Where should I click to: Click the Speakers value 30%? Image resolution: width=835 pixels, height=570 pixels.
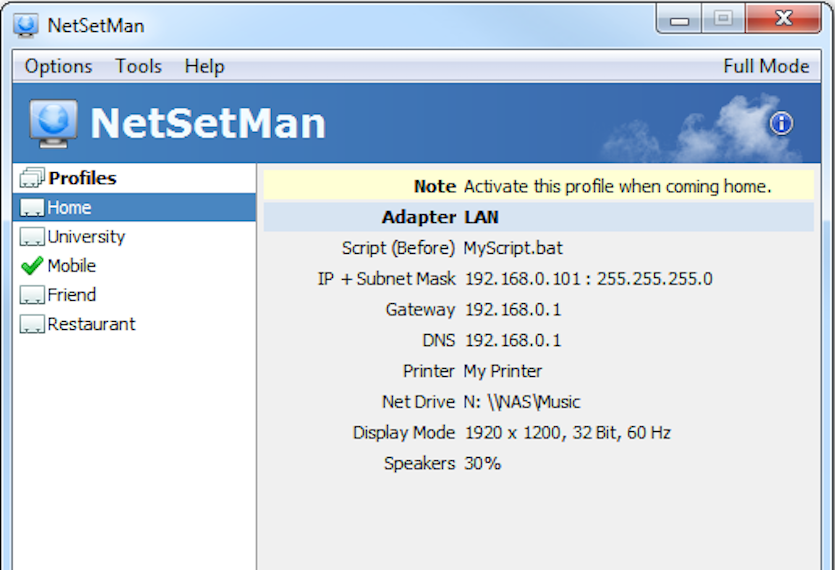point(482,463)
